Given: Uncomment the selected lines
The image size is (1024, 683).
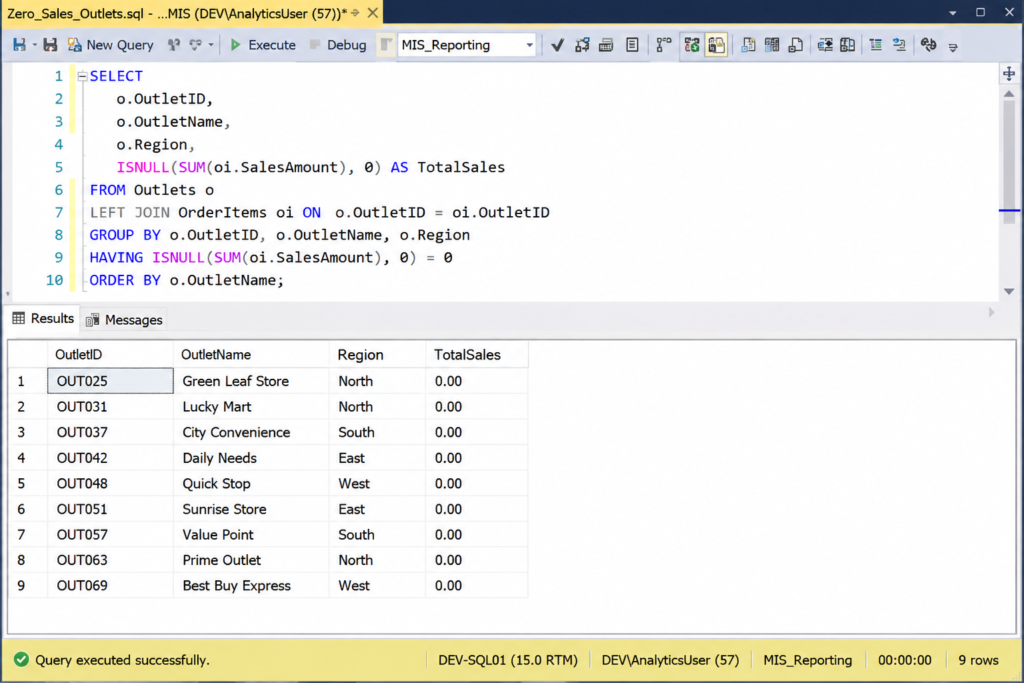Looking at the screenshot, I should coord(848,45).
